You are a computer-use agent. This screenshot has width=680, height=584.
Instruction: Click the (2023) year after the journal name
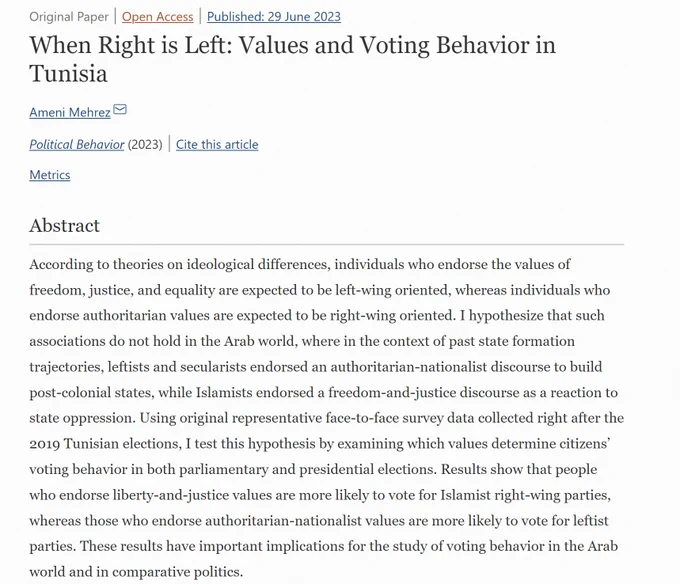click(145, 144)
